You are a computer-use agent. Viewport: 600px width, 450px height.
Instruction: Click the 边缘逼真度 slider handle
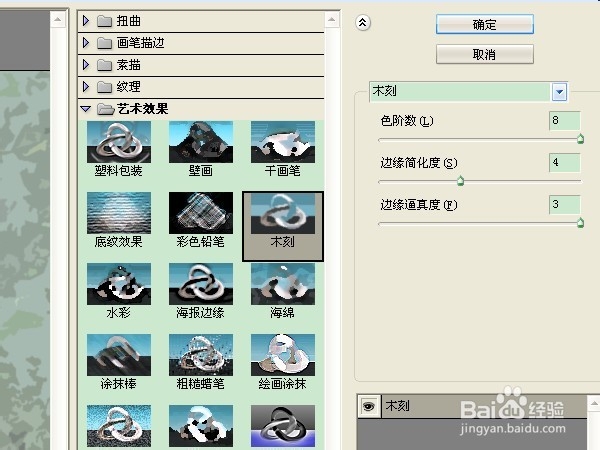point(580,223)
